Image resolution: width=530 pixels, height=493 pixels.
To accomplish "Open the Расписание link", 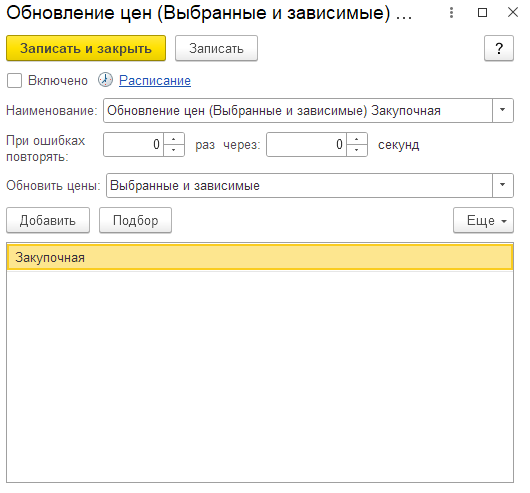I will (x=155, y=80).
